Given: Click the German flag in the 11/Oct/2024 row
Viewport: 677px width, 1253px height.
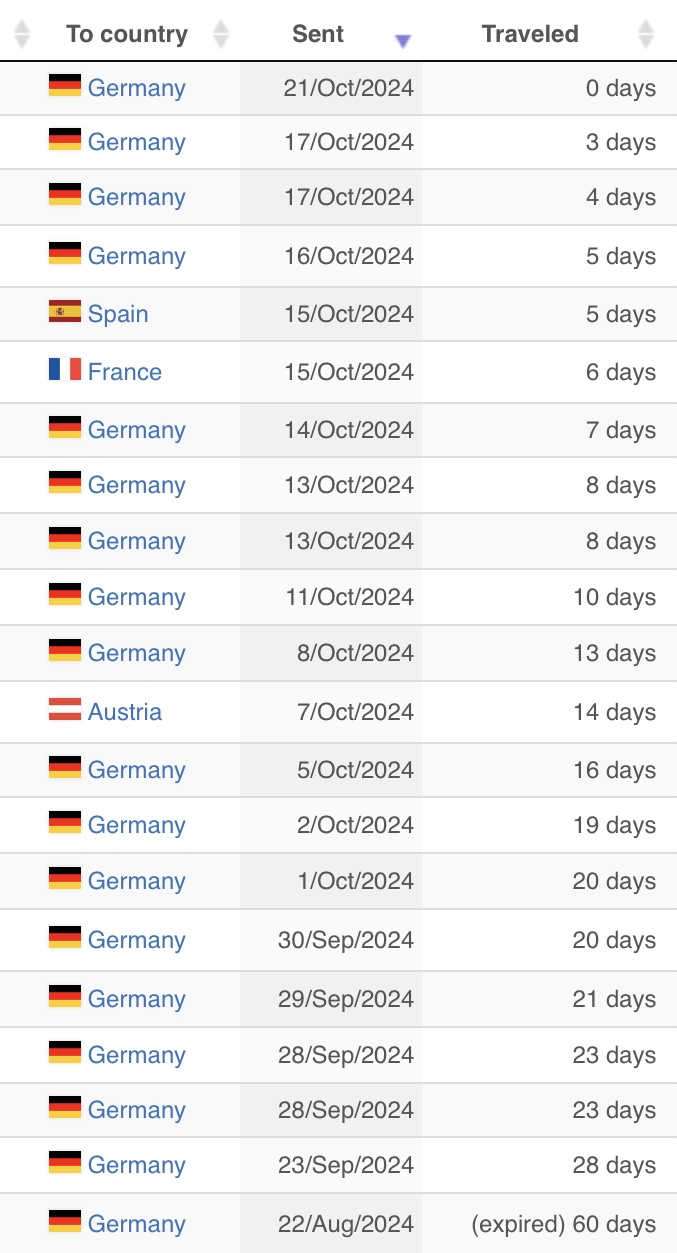Looking at the screenshot, I should [65, 594].
